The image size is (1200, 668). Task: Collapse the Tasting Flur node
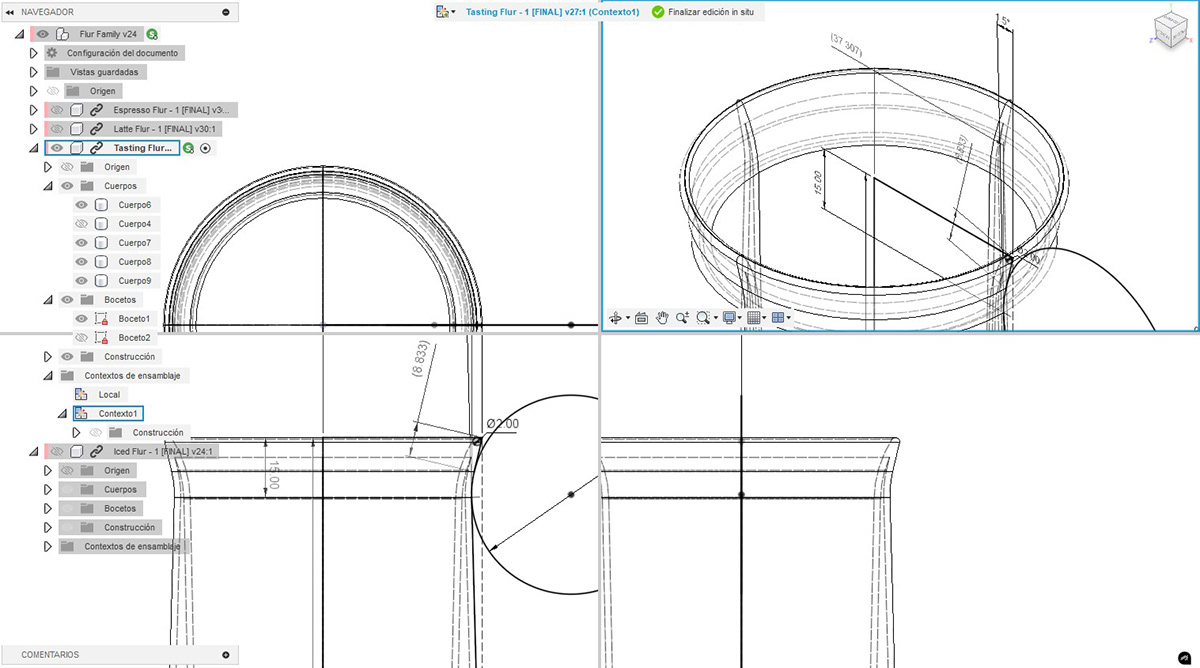(x=34, y=148)
